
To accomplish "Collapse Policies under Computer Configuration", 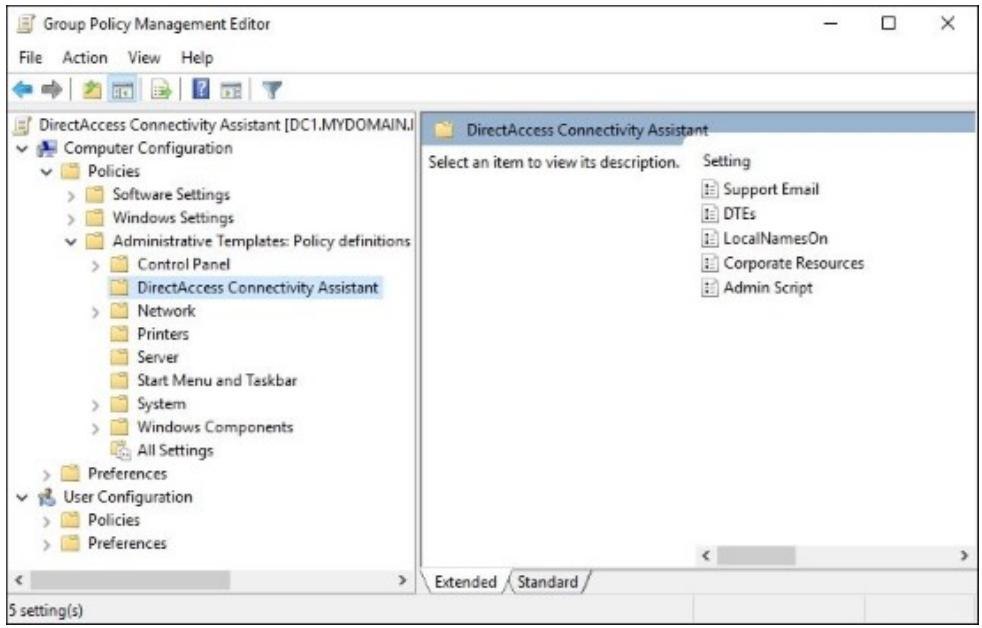I will [47, 172].
